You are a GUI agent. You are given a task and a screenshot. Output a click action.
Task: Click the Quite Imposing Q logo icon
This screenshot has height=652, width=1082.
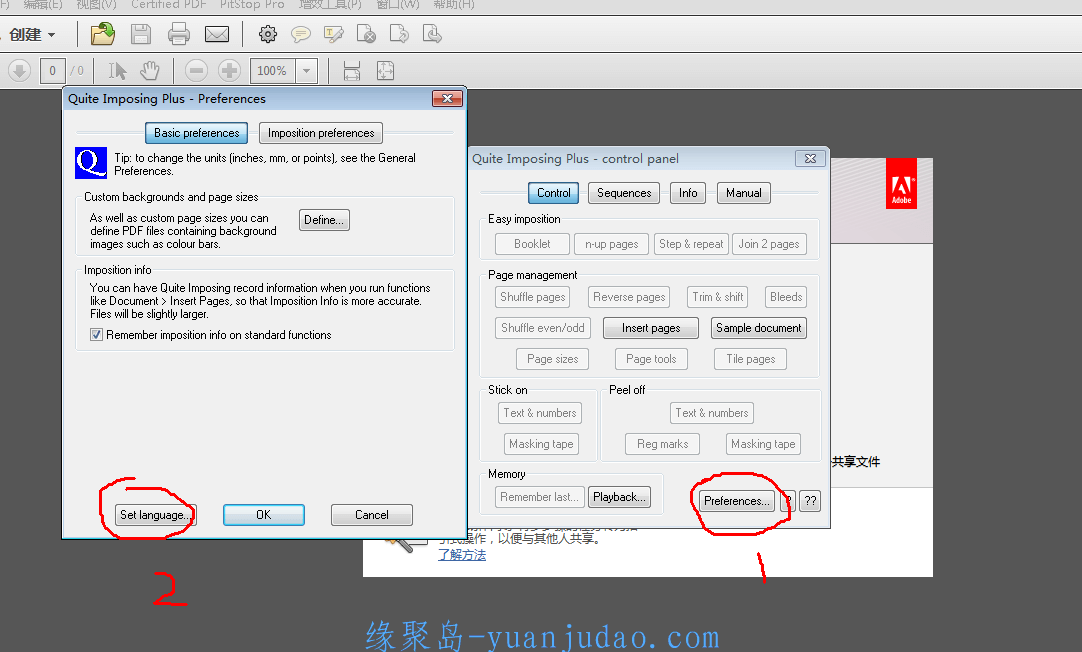[91, 163]
